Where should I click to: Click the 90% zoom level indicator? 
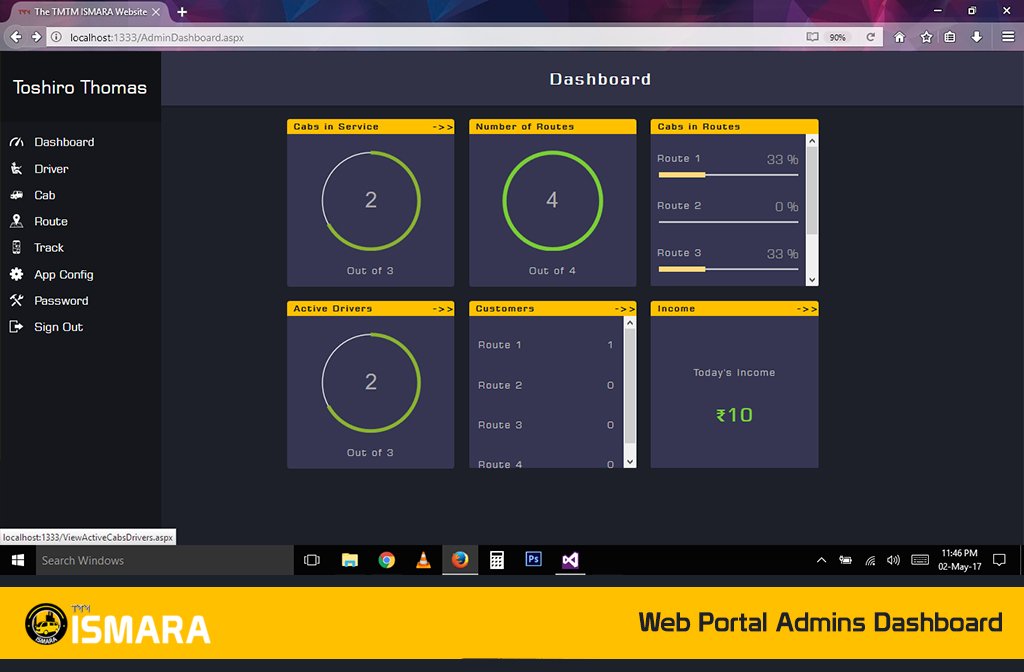pos(838,37)
